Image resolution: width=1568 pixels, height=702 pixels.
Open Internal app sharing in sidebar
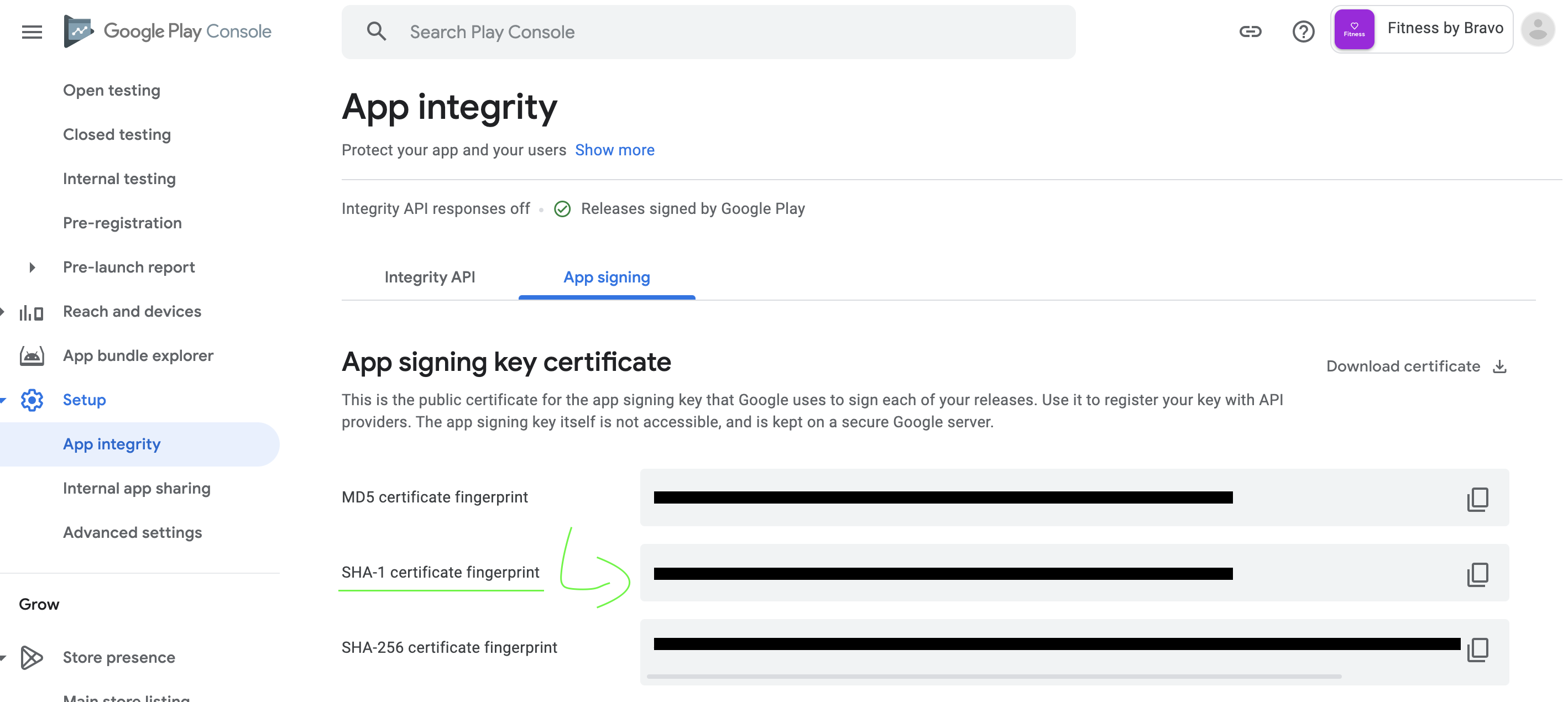tap(137, 489)
